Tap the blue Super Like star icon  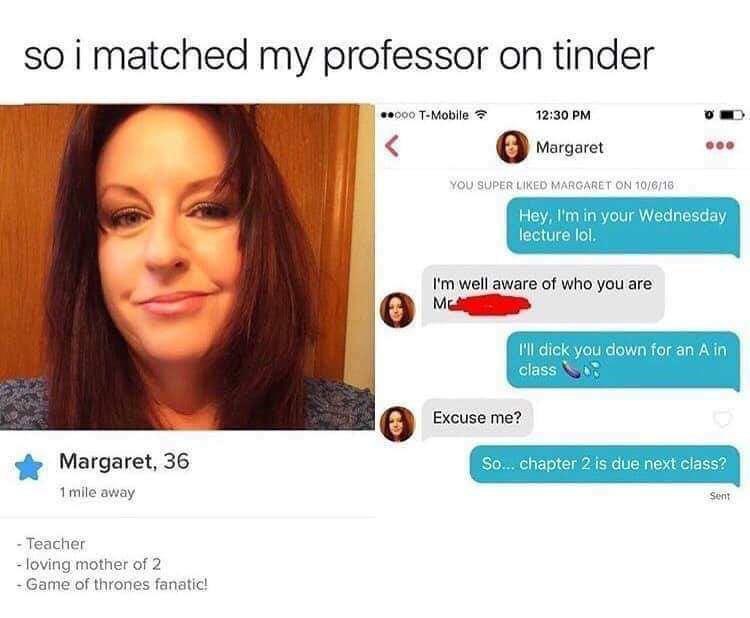pos(29,467)
